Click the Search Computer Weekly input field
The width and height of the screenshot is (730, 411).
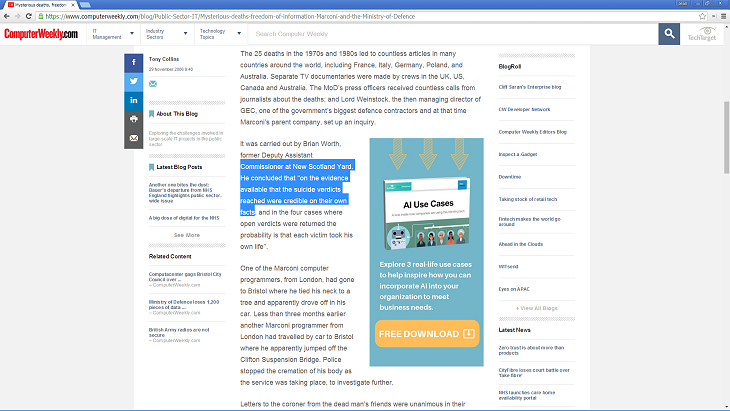tap(453, 34)
